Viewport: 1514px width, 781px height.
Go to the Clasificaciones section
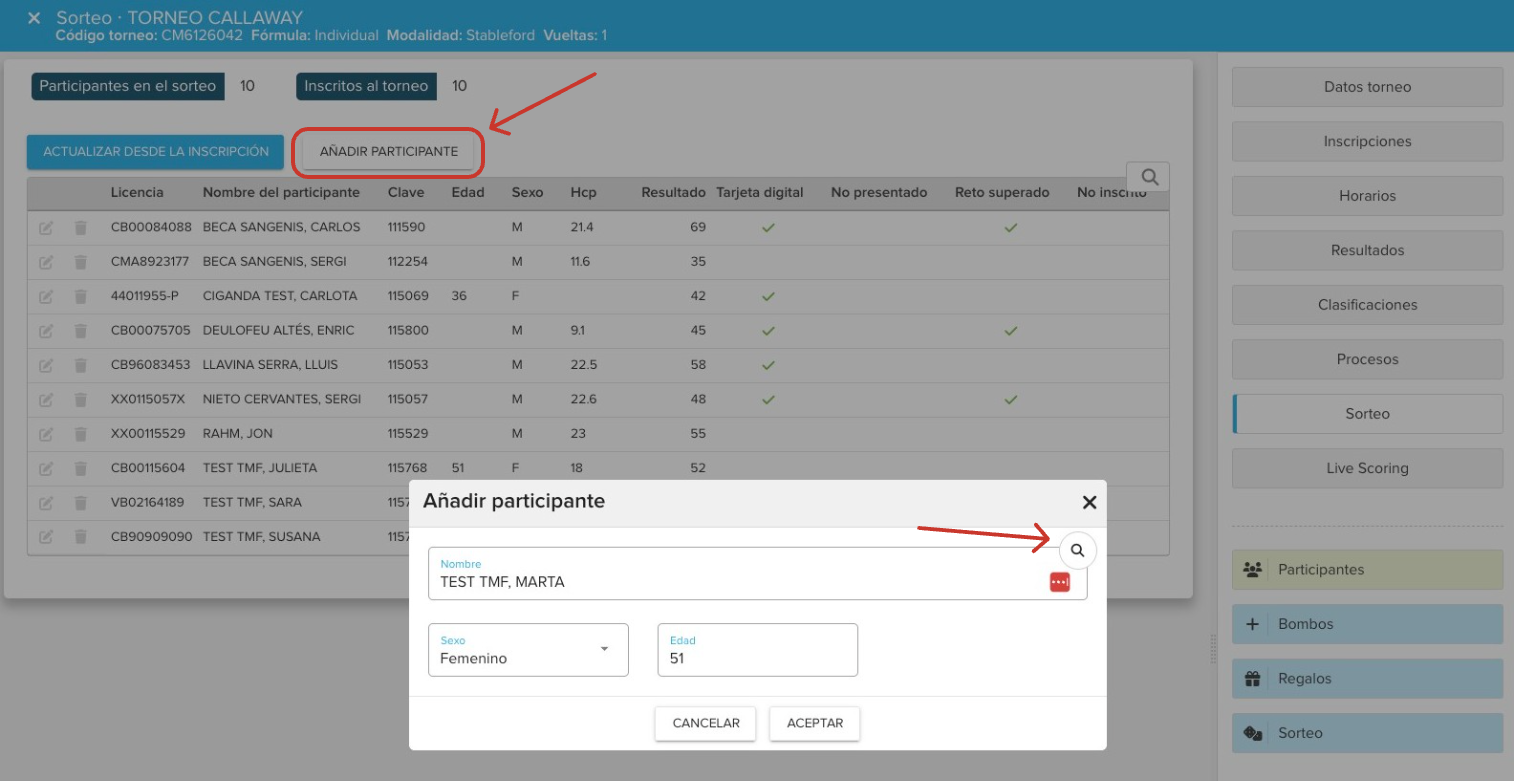click(x=1367, y=305)
